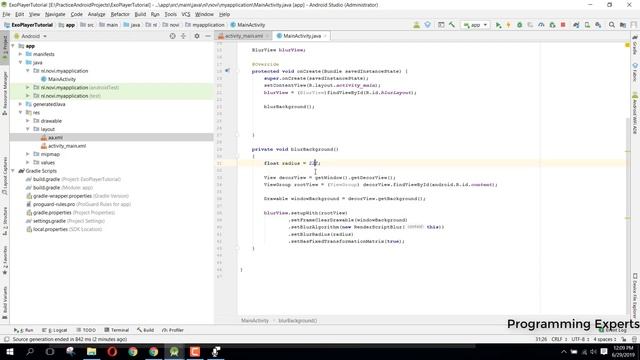Open the Logcat tool window
The image size is (640, 360).
(x=54, y=330)
